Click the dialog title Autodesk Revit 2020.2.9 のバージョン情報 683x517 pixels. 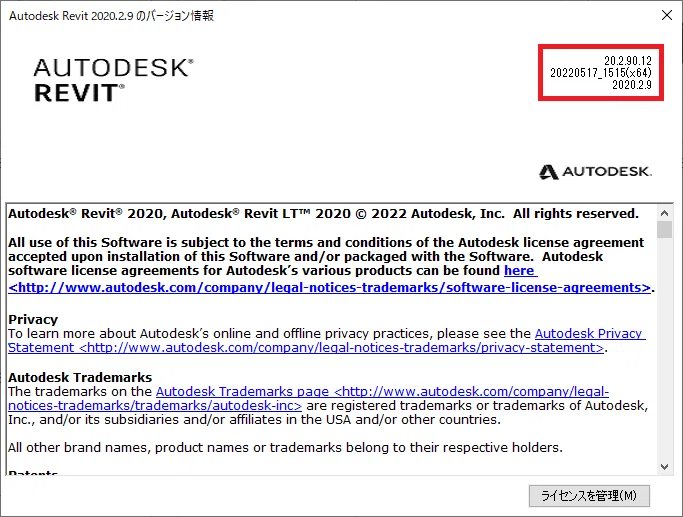coord(112,16)
